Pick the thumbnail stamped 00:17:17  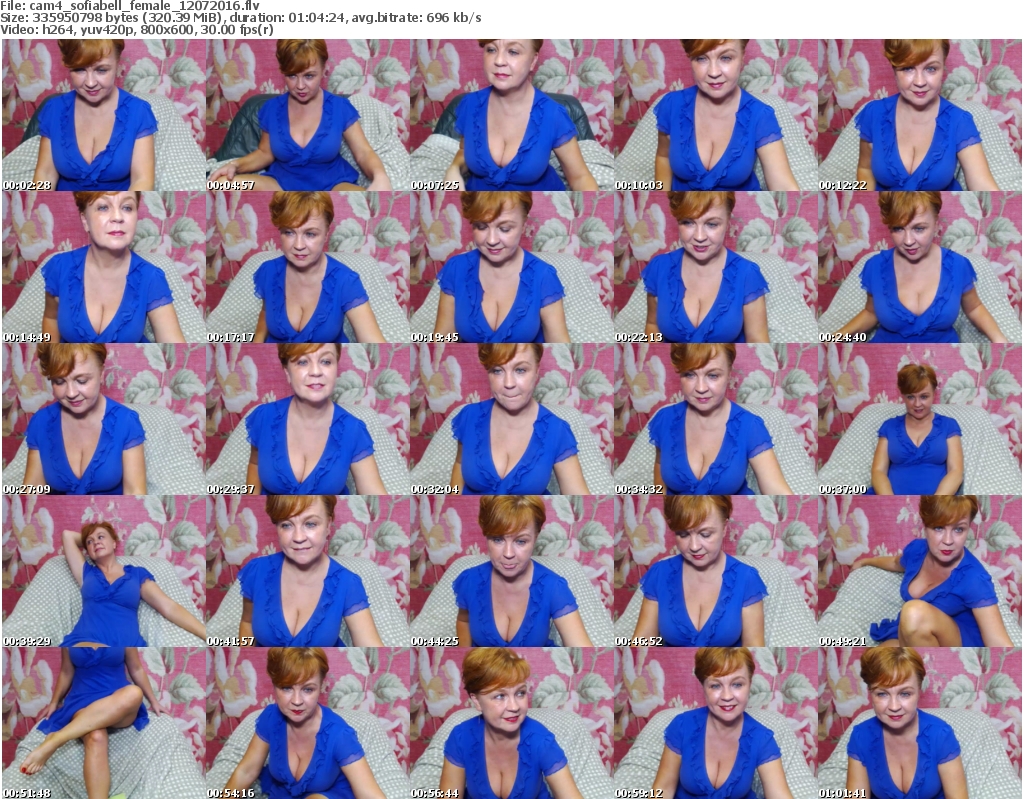point(308,267)
